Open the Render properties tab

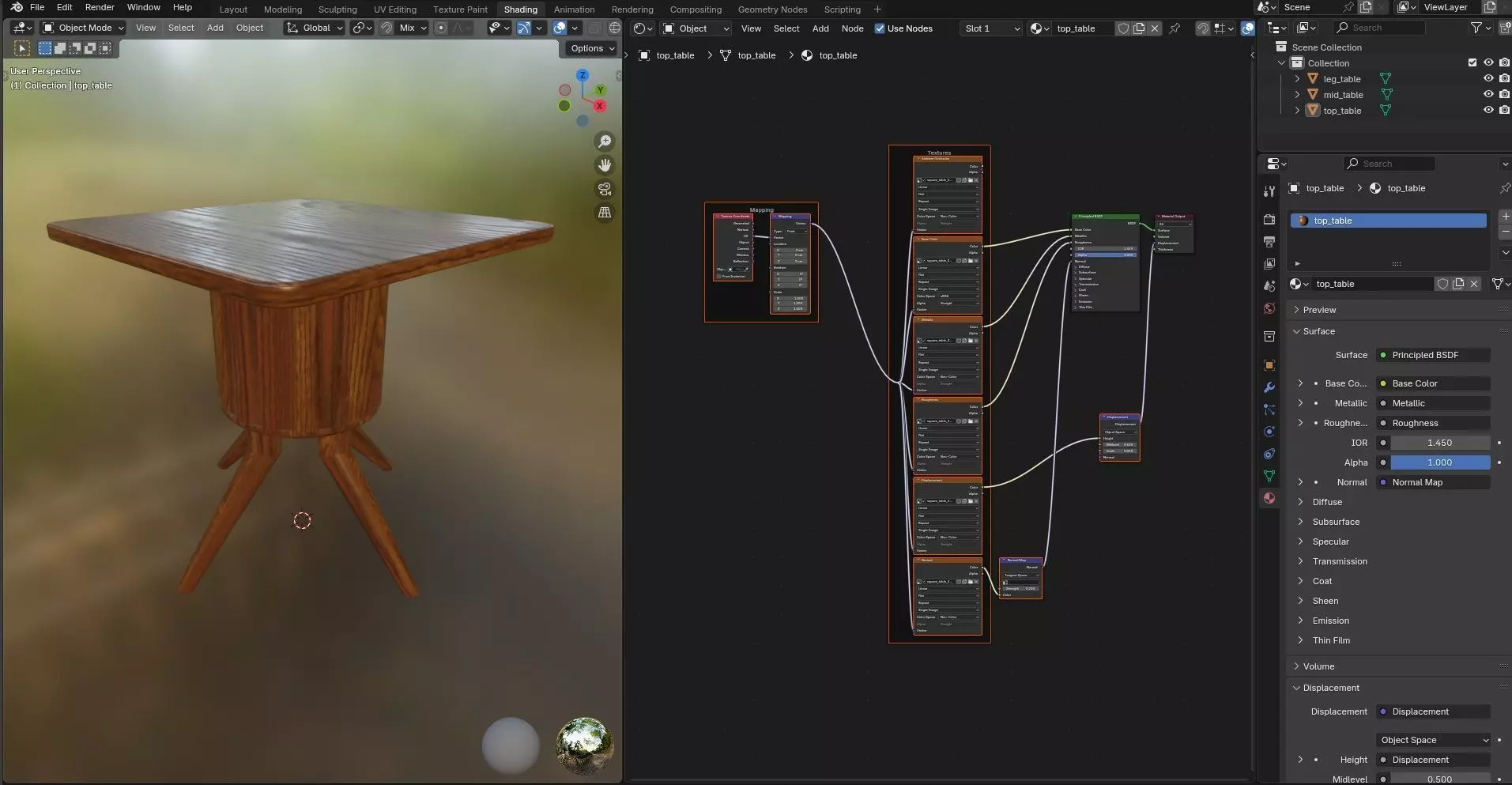[1269, 220]
